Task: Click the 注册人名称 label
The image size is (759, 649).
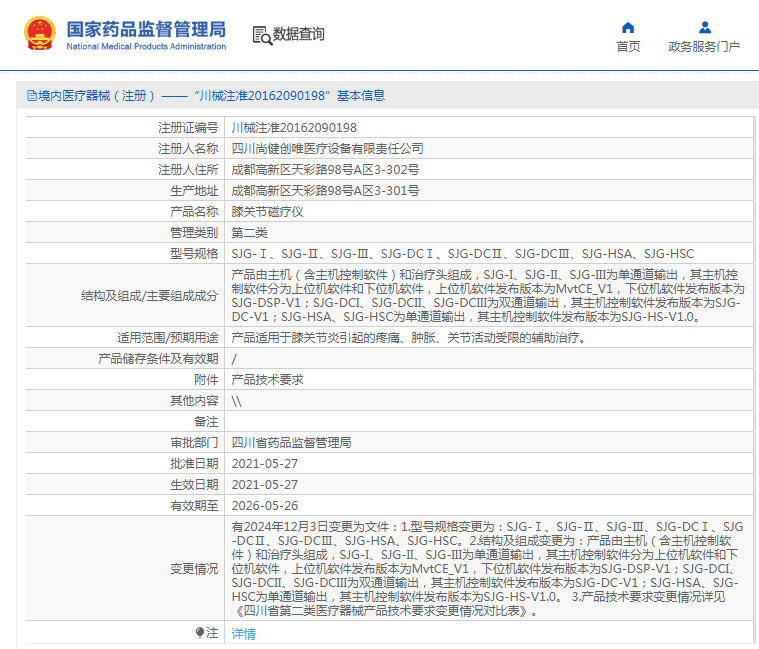Action: click(188, 149)
